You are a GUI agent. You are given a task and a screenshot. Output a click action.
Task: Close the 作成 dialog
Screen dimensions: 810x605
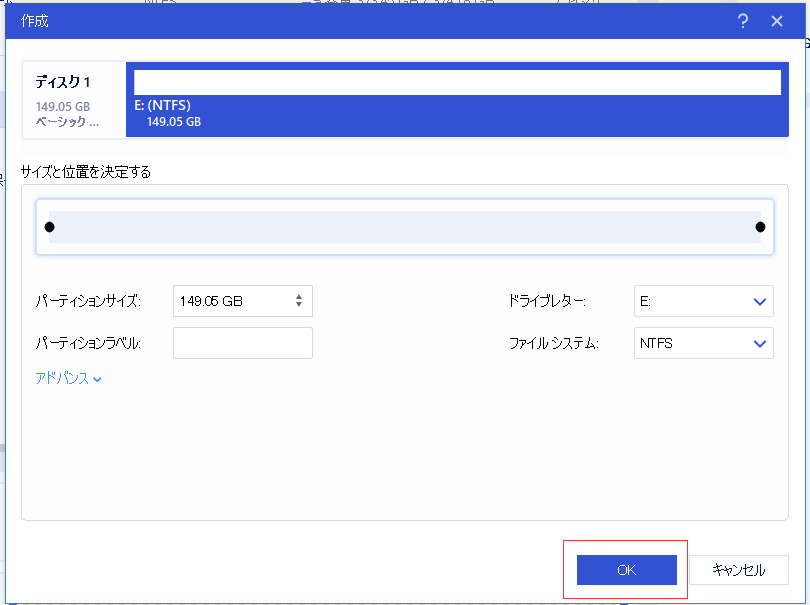(777, 20)
